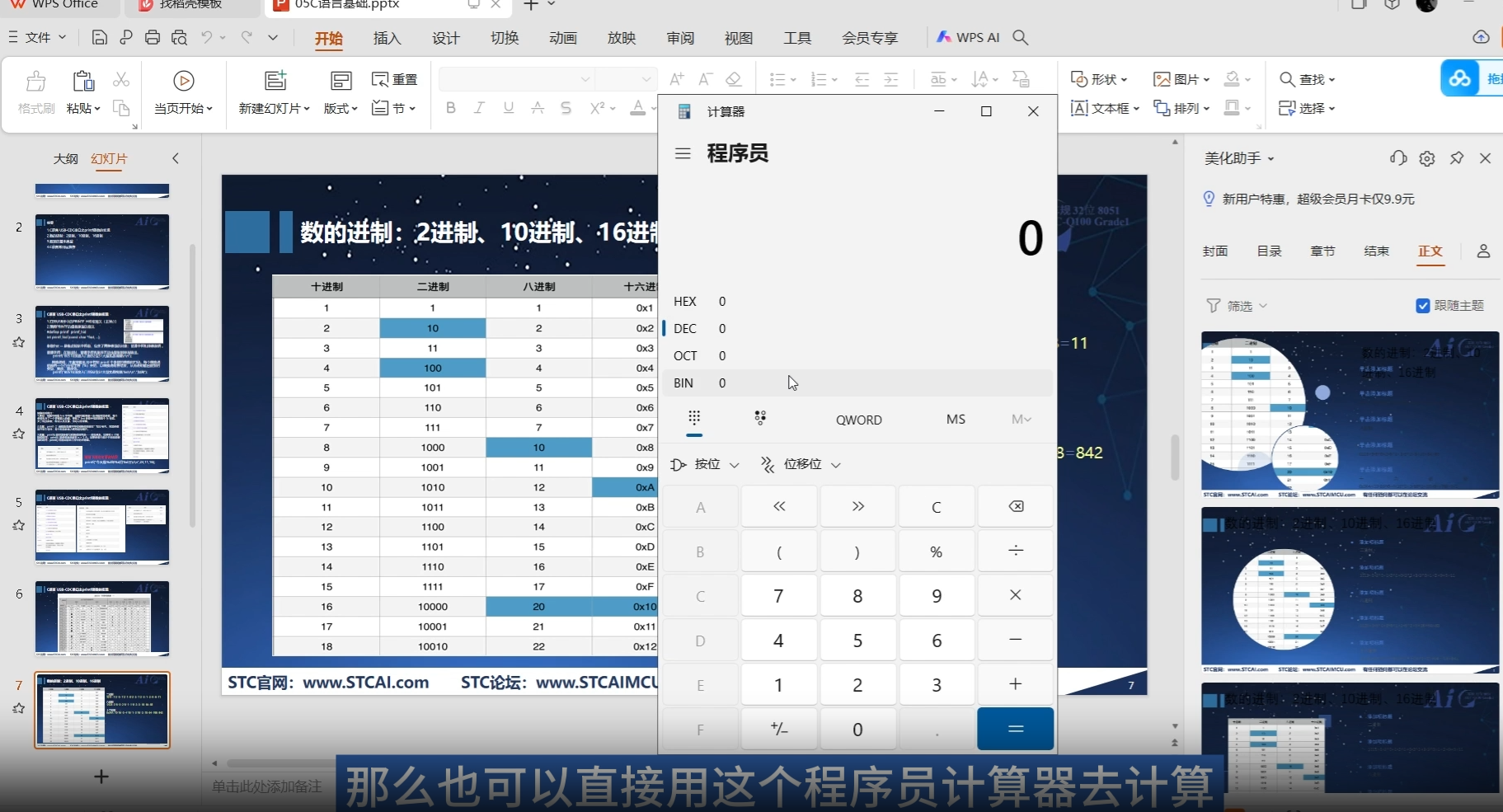Click calculator digit 7 key

coord(779,595)
